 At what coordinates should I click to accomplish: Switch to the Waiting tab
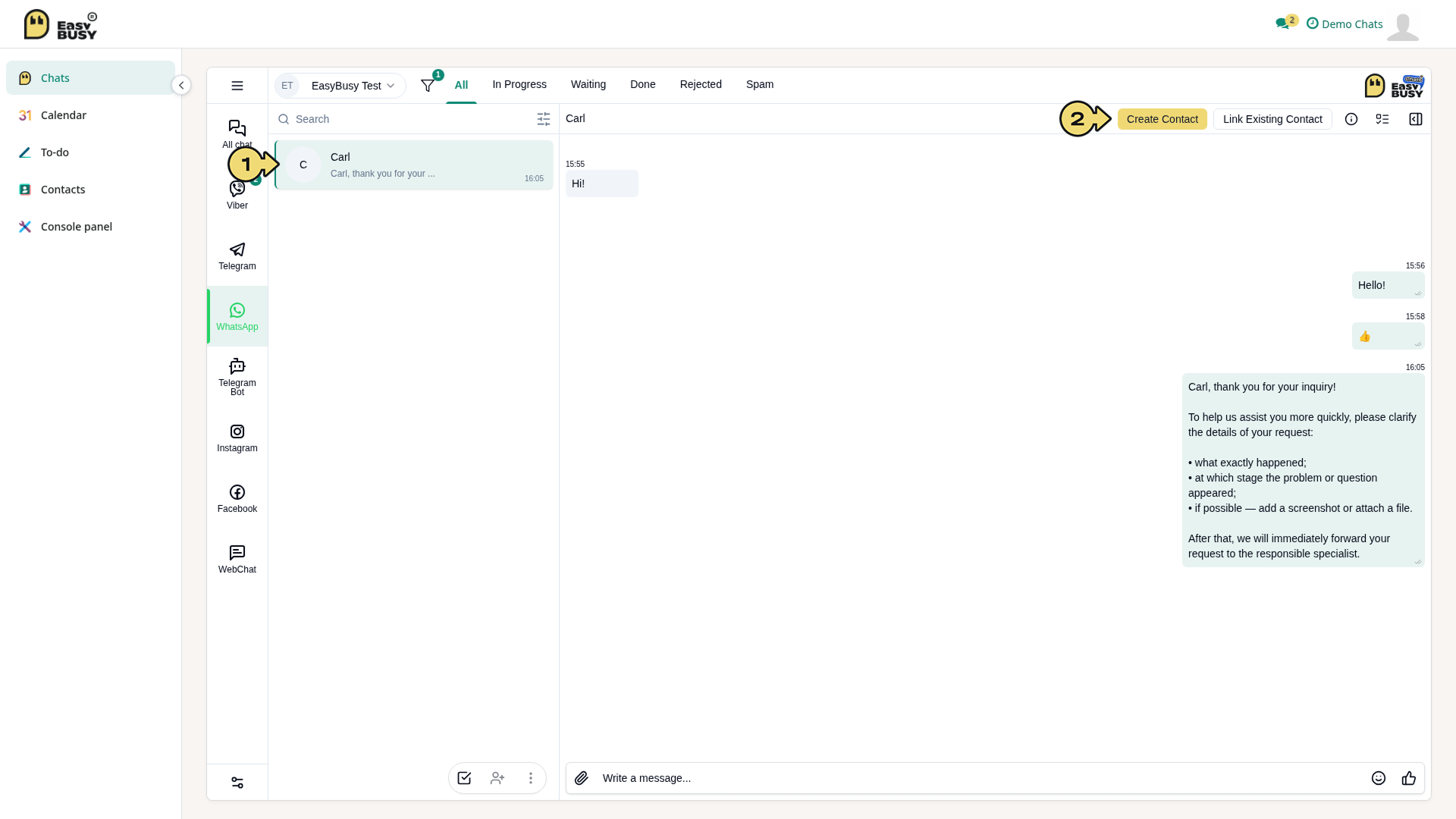588,84
